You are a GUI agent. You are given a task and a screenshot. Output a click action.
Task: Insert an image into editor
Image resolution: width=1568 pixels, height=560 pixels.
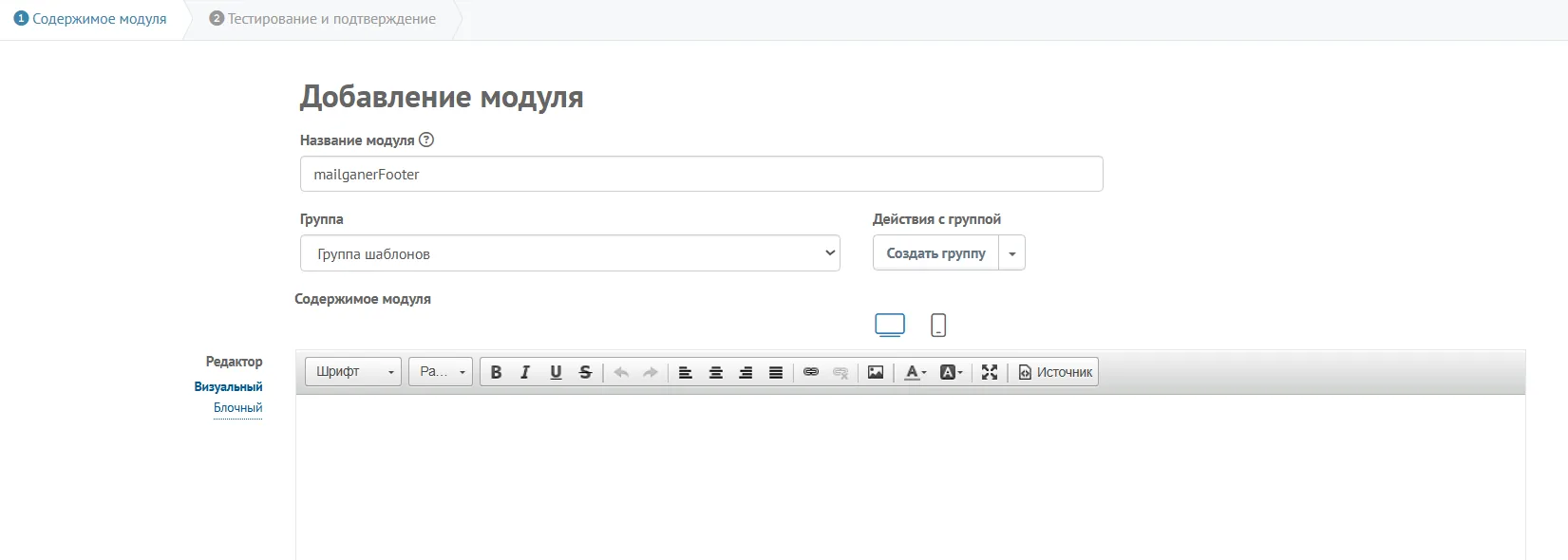[876, 372]
